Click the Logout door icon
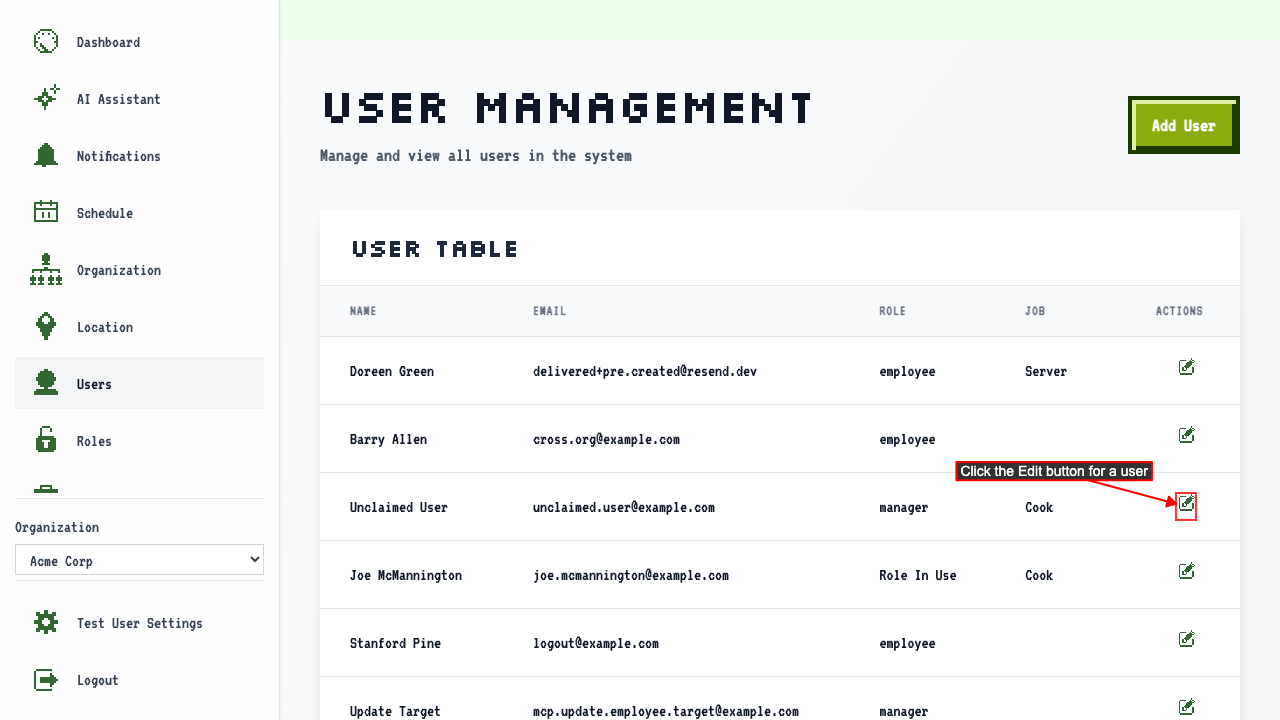 tap(46, 680)
